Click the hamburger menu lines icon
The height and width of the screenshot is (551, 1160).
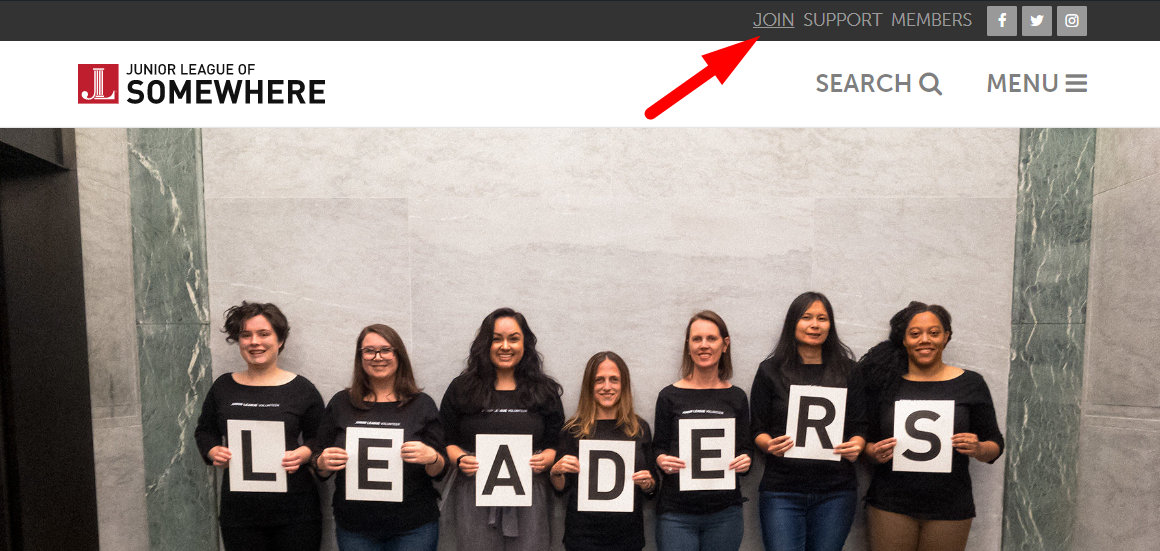(x=1076, y=84)
